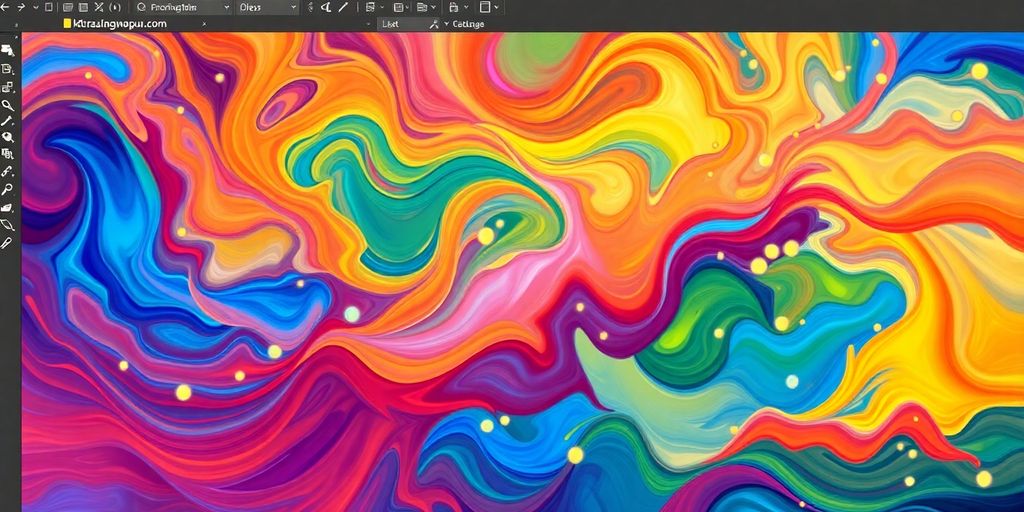Click the bracketed play icon in toolbar
Viewport: 1024px width, 512px height.
tap(115, 7)
